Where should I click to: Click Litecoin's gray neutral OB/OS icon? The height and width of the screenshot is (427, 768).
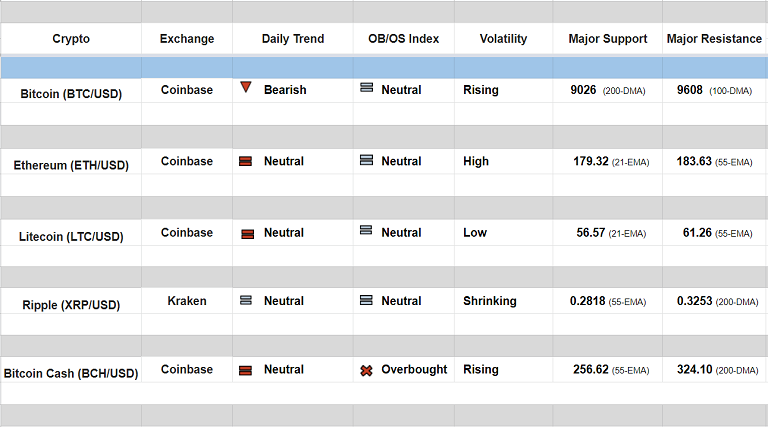[366, 231]
